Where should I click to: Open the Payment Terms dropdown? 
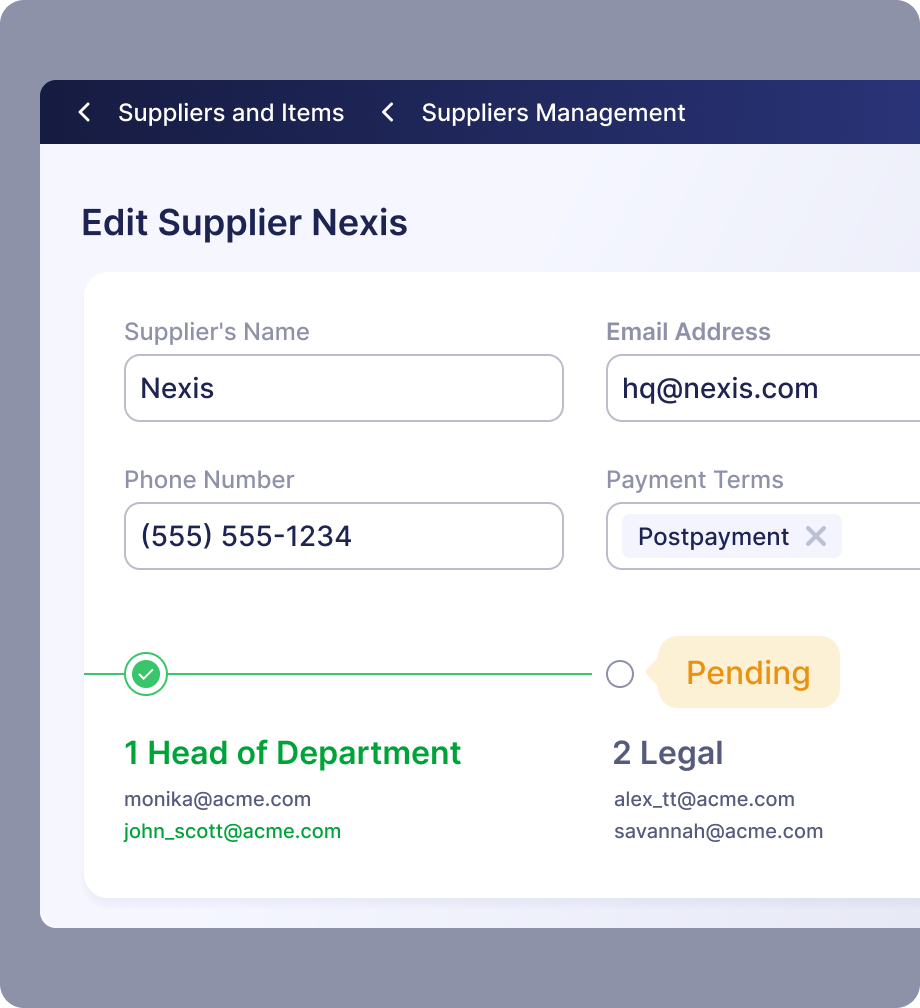[880, 536]
